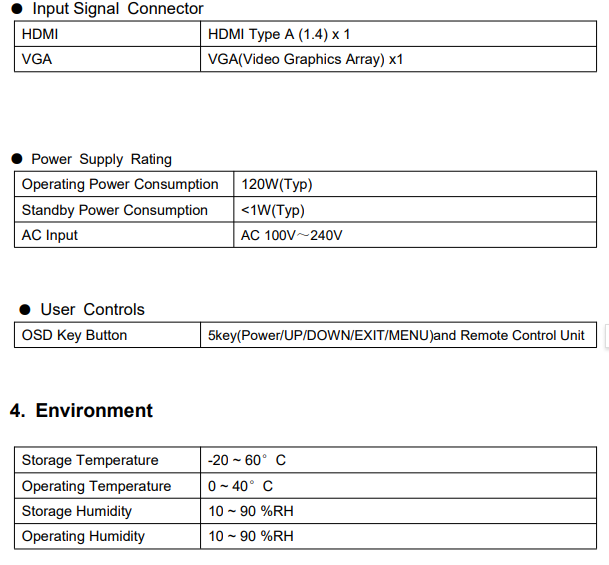Image resolution: width=609 pixels, height=565 pixels.
Task: Click the '0 ~ 40° C' operating temperature value
Action: (x=240, y=486)
